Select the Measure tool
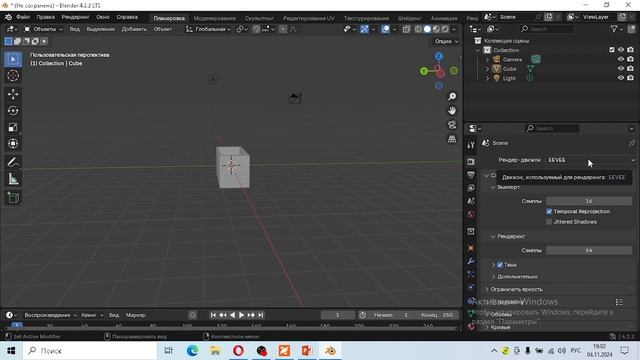640x360 pixels. point(13,179)
